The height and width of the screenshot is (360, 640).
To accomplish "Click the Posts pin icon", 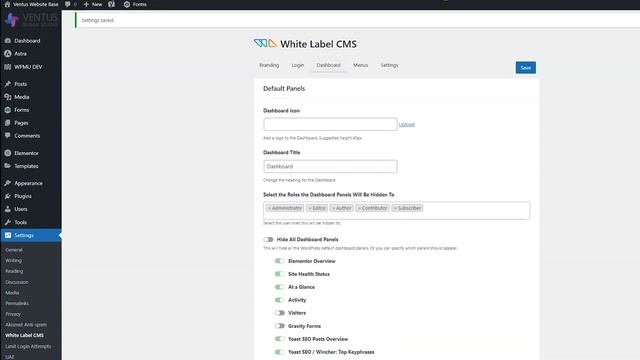I will [x=8, y=84].
